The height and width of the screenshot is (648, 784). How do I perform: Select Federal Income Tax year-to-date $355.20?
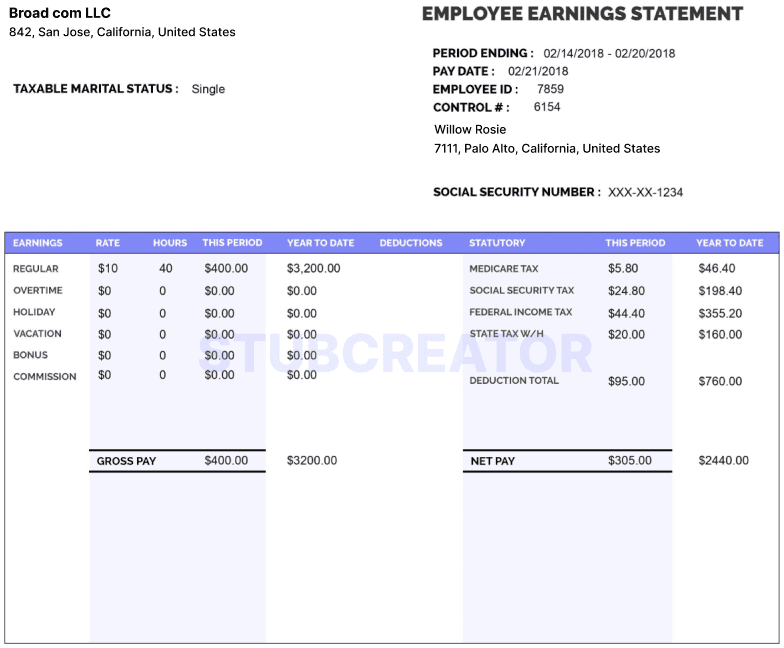coord(719,313)
